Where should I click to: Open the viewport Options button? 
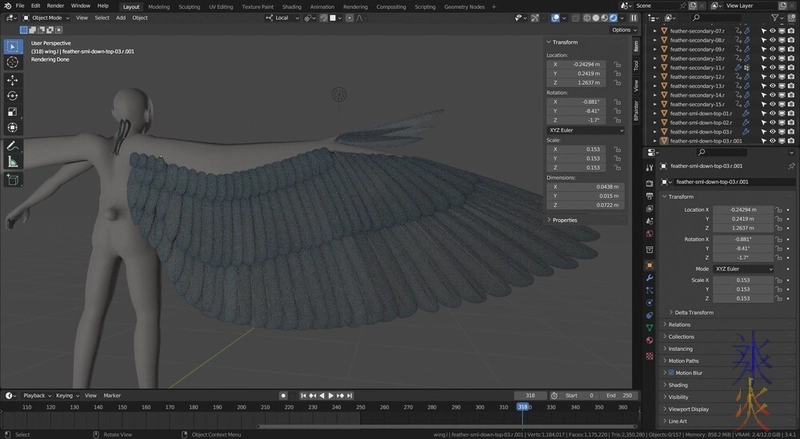click(x=621, y=30)
